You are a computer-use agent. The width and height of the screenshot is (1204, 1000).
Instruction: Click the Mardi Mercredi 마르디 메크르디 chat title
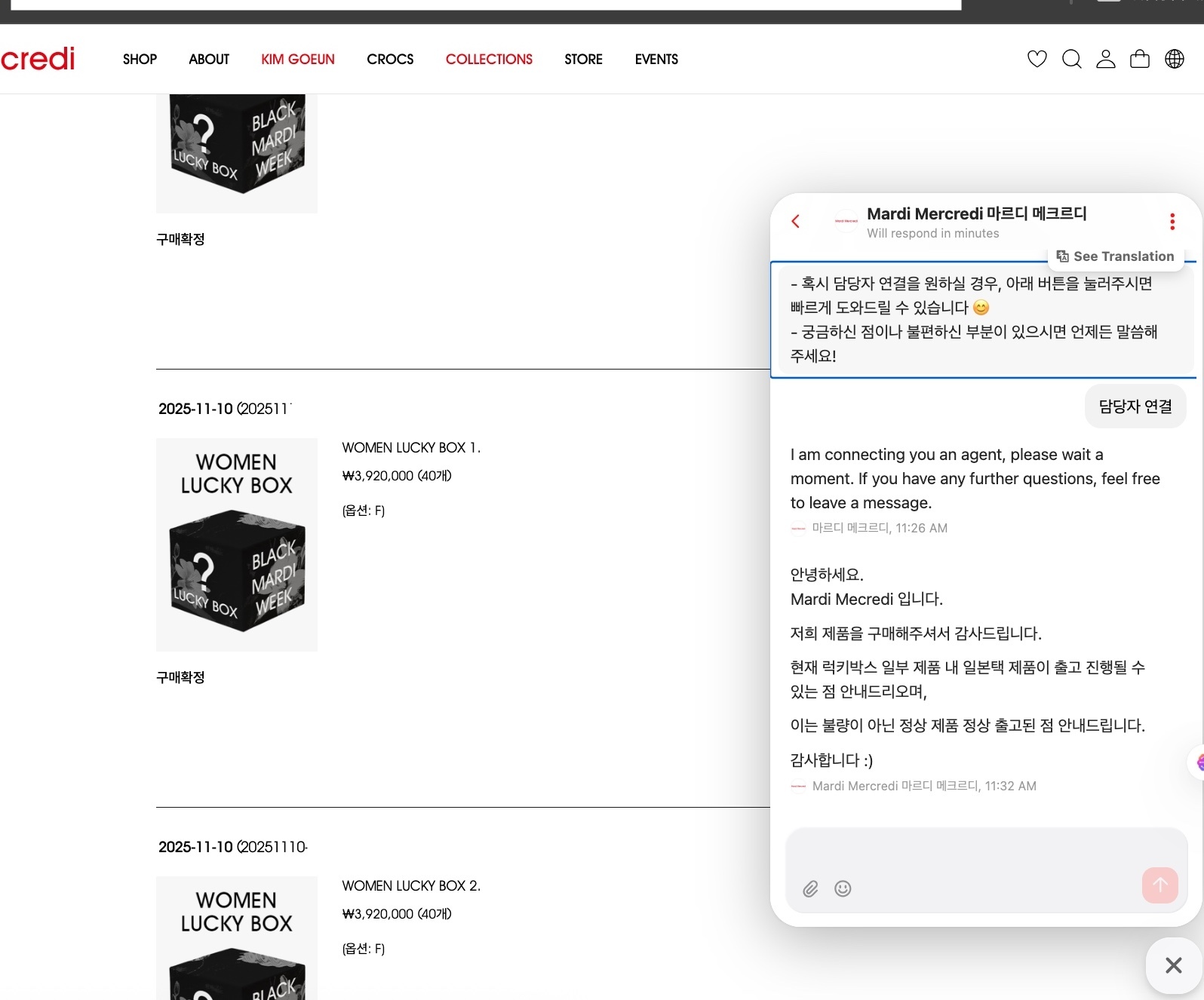click(x=977, y=213)
